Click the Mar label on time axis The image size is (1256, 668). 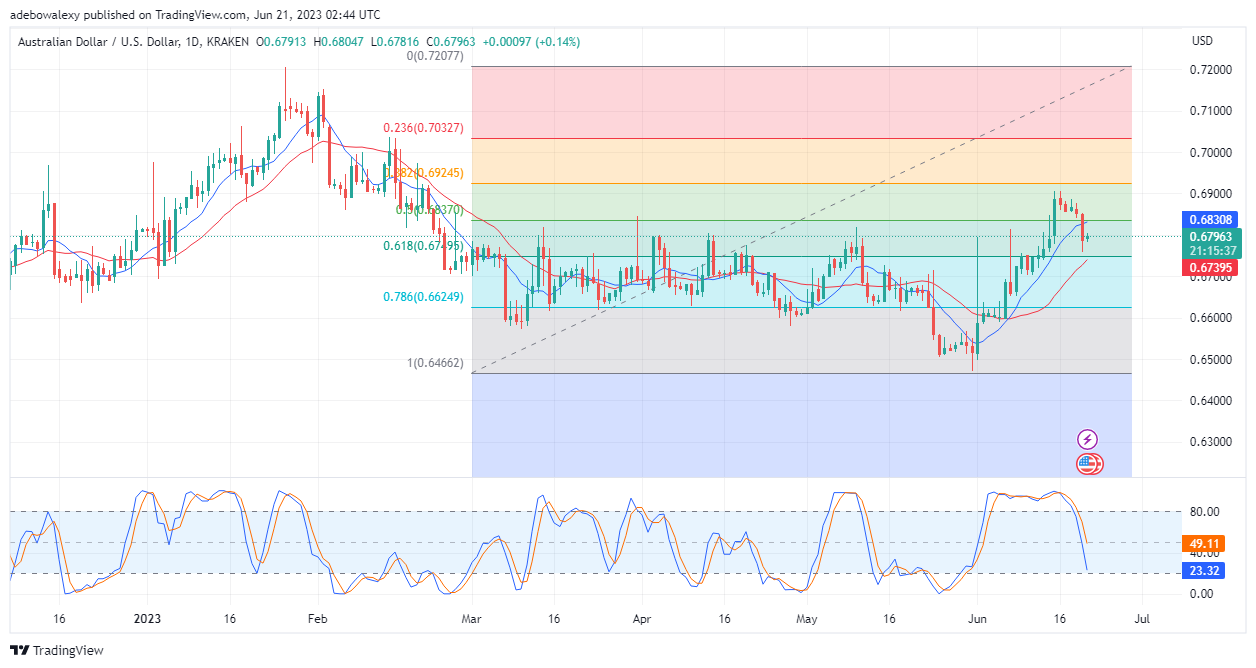point(472,619)
